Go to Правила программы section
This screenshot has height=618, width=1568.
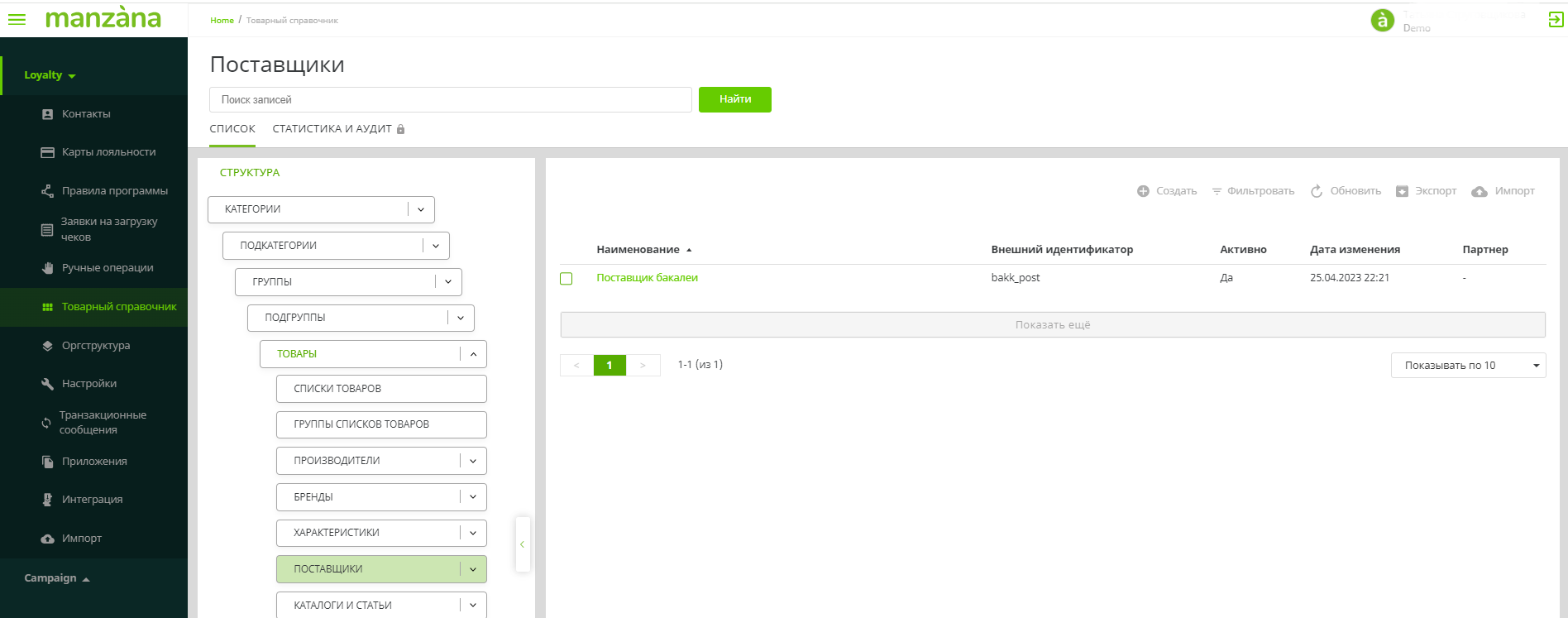pos(114,191)
